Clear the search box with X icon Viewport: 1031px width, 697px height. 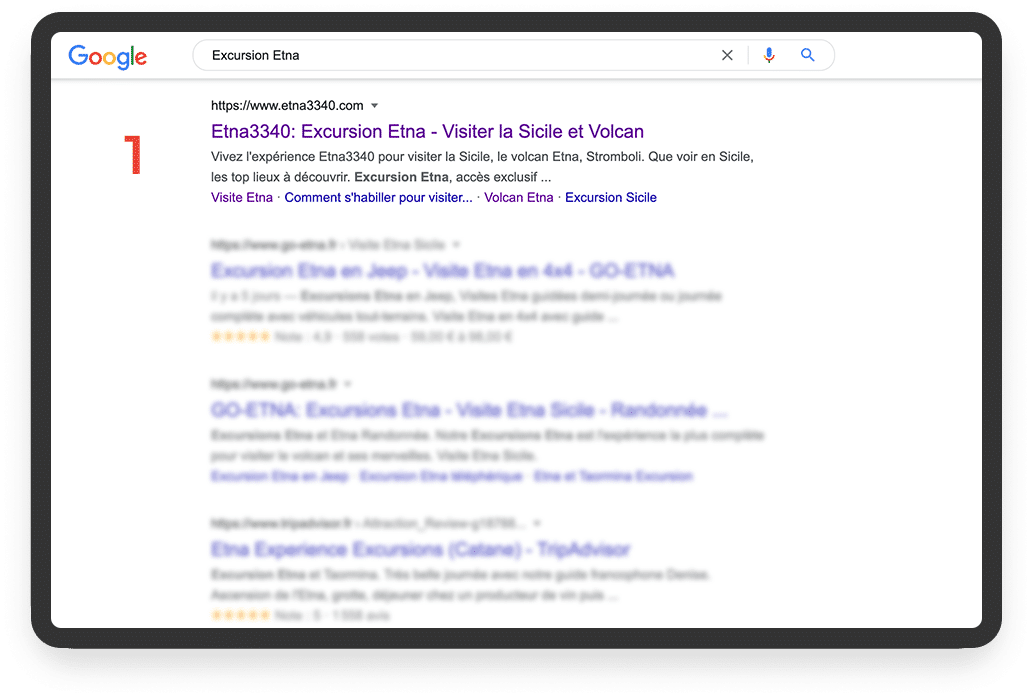(727, 55)
